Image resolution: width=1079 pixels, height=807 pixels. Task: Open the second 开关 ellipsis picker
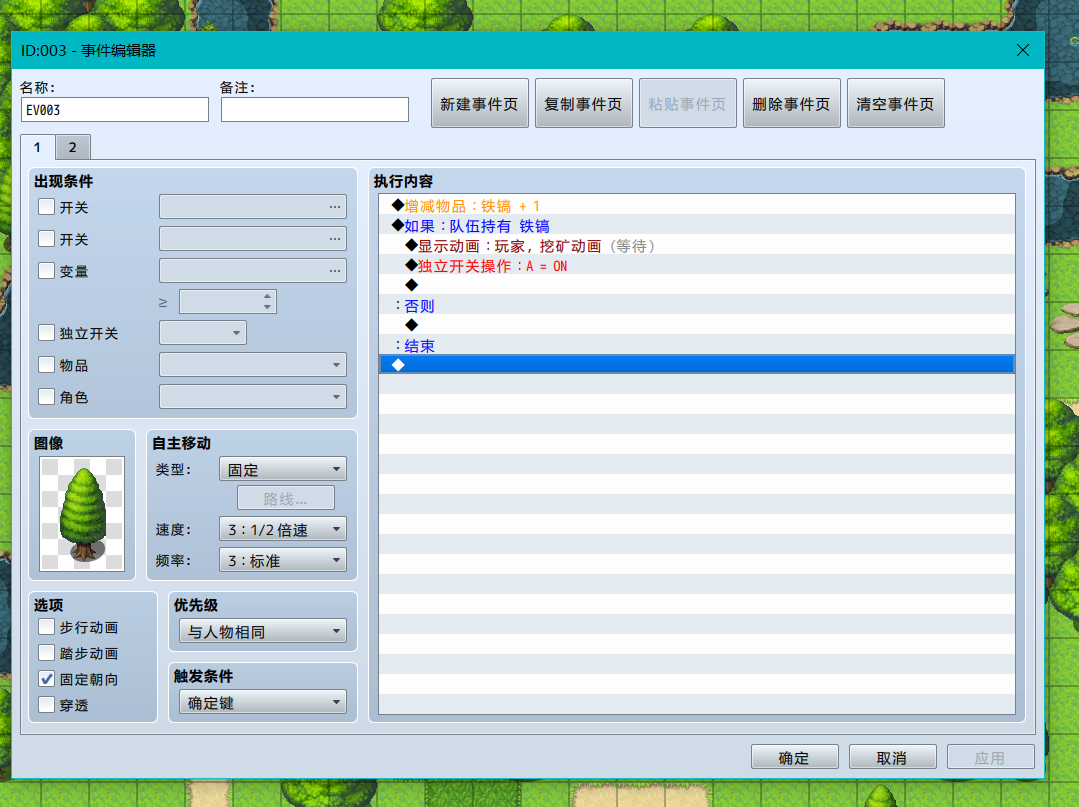click(334, 239)
